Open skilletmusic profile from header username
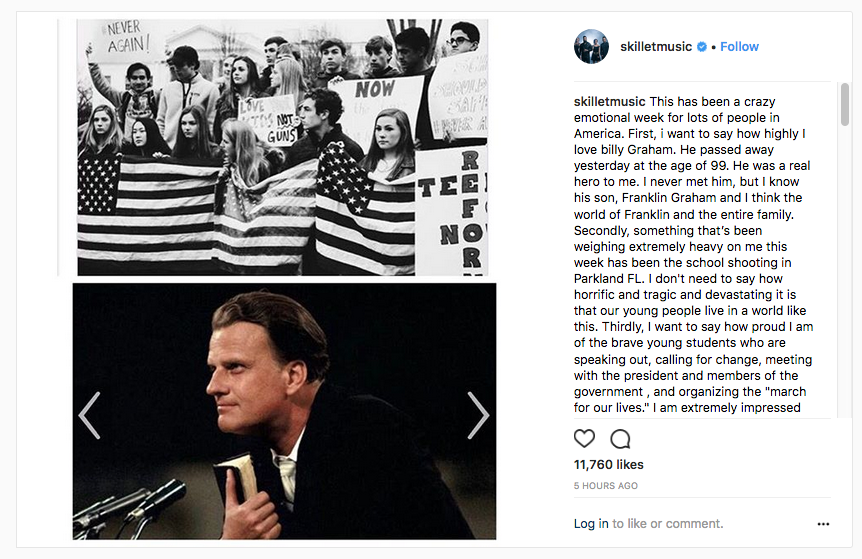The width and height of the screenshot is (862, 559). tap(655, 47)
